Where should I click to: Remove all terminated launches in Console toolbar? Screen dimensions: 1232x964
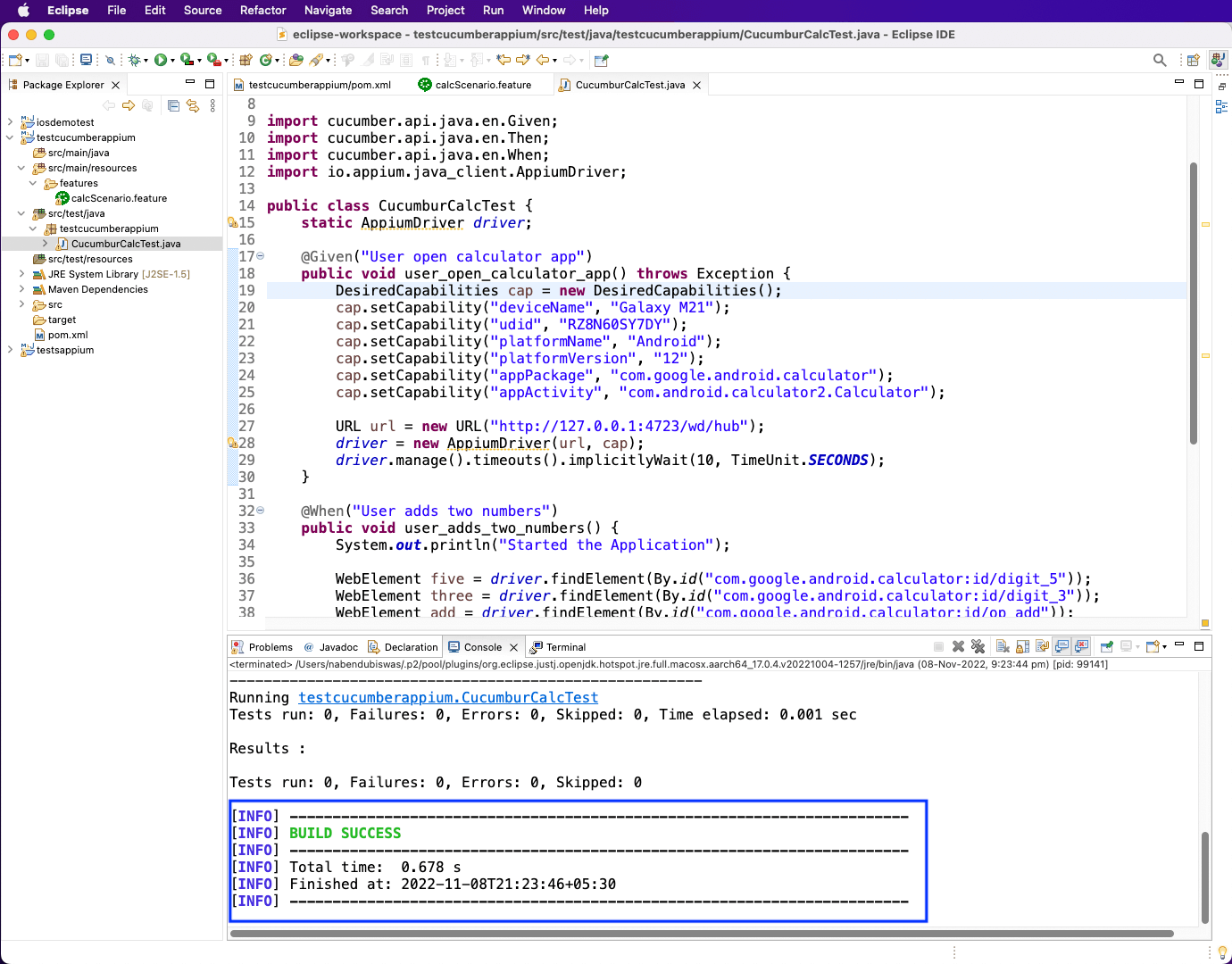click(x=978, y=646)
